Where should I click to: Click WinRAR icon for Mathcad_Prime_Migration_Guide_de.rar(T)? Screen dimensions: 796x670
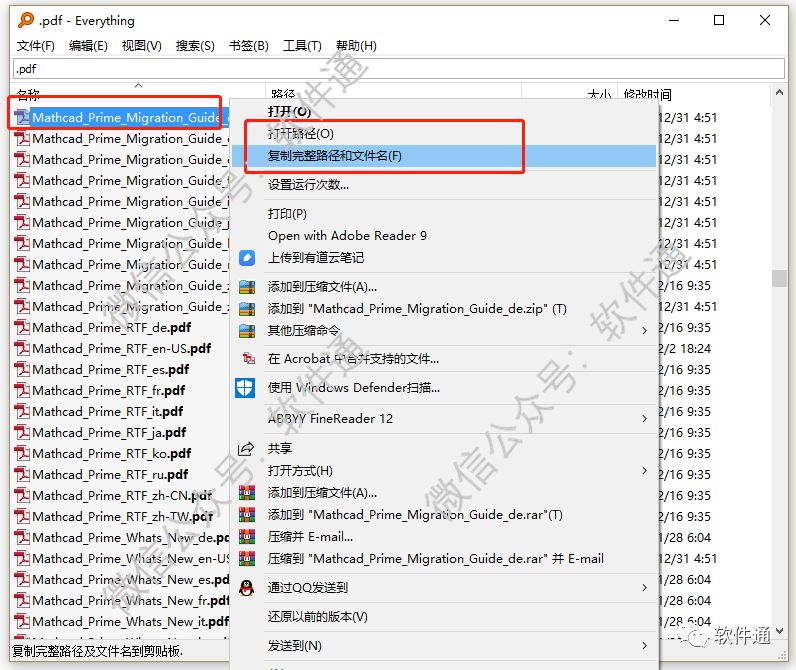(247, 515)
